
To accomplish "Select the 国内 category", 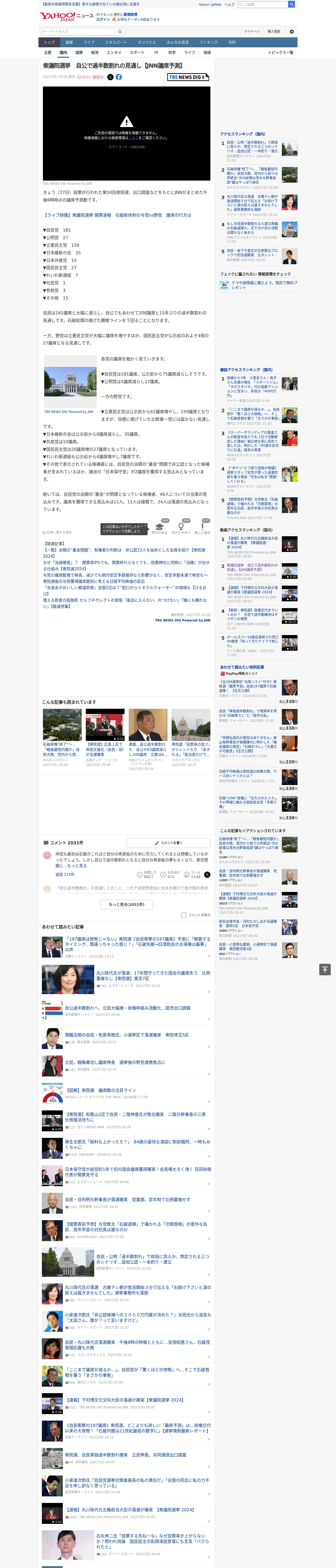I will tap(63, 52).
